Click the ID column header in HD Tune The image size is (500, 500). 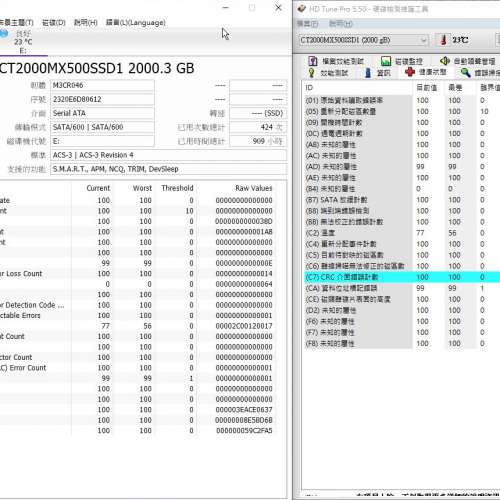pyautogui.click(x=309, y=88)
